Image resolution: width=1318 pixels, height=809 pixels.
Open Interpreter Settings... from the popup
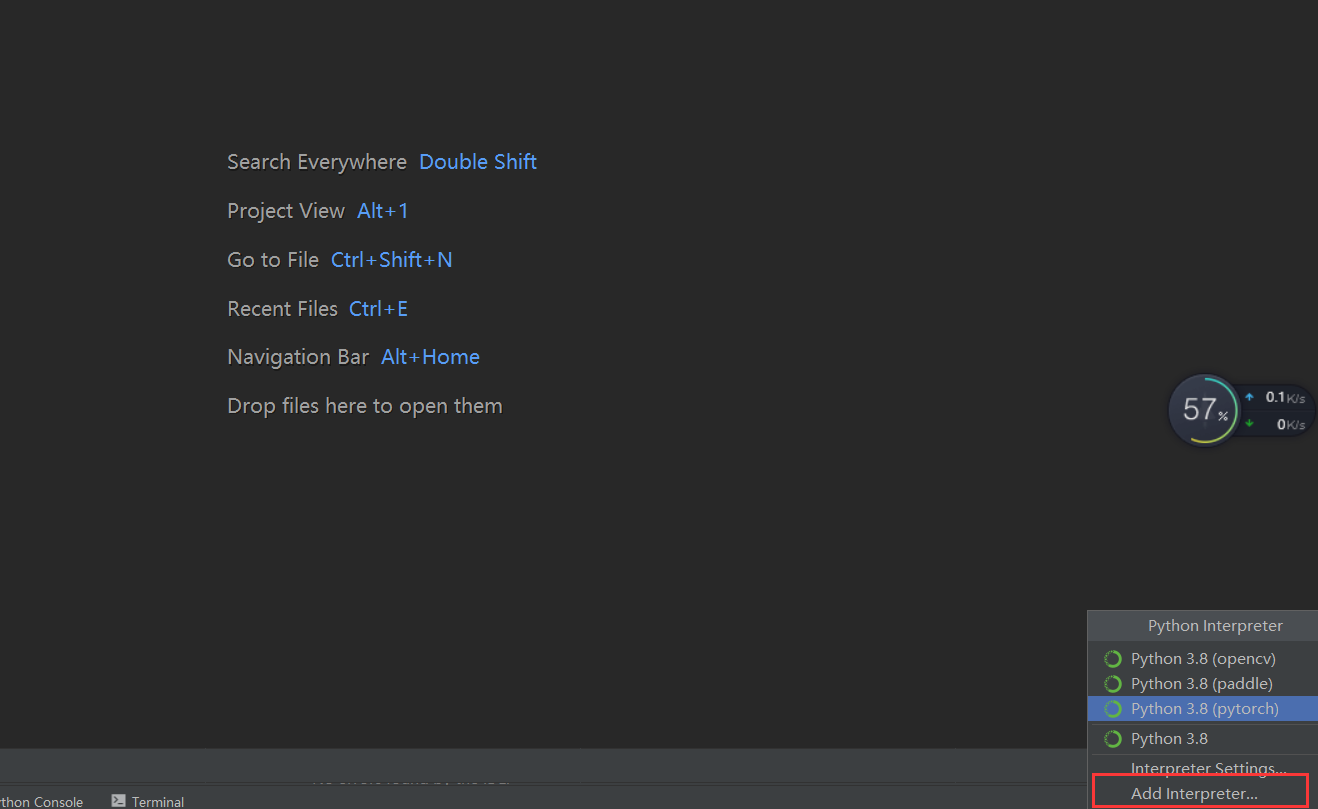1208,768
